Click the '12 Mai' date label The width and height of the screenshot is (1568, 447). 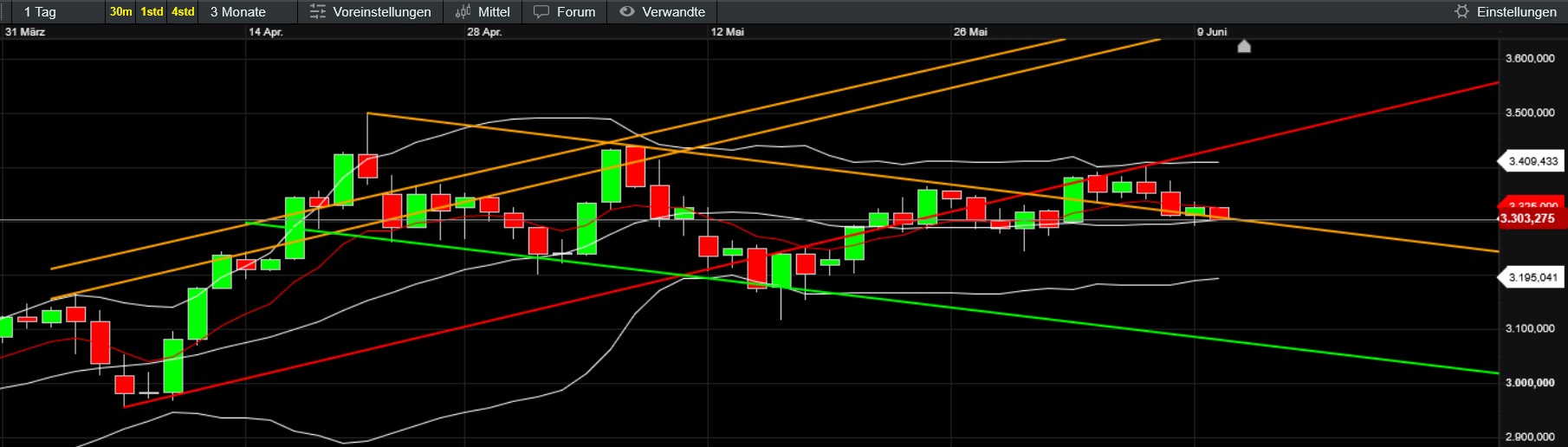tap(728, 32)
